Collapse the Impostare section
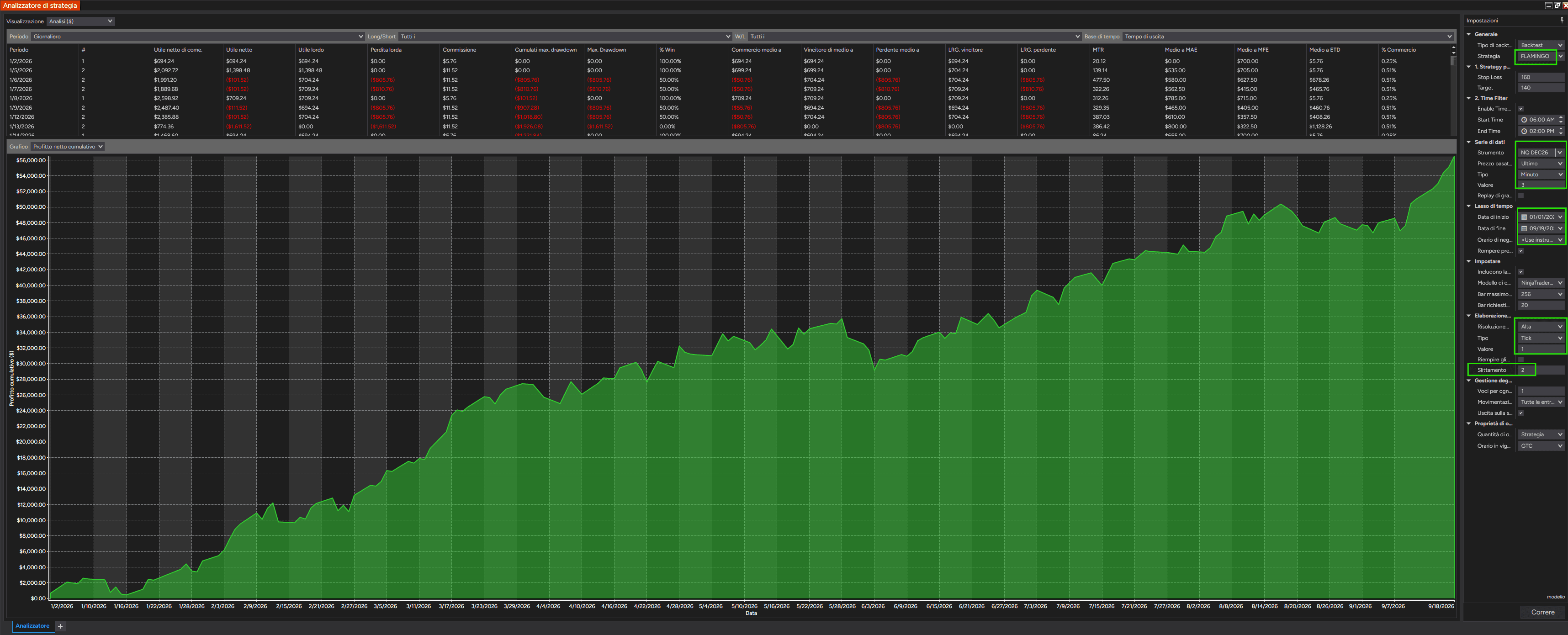The height and width of the screenshot is (635, 1568). 1469,261
